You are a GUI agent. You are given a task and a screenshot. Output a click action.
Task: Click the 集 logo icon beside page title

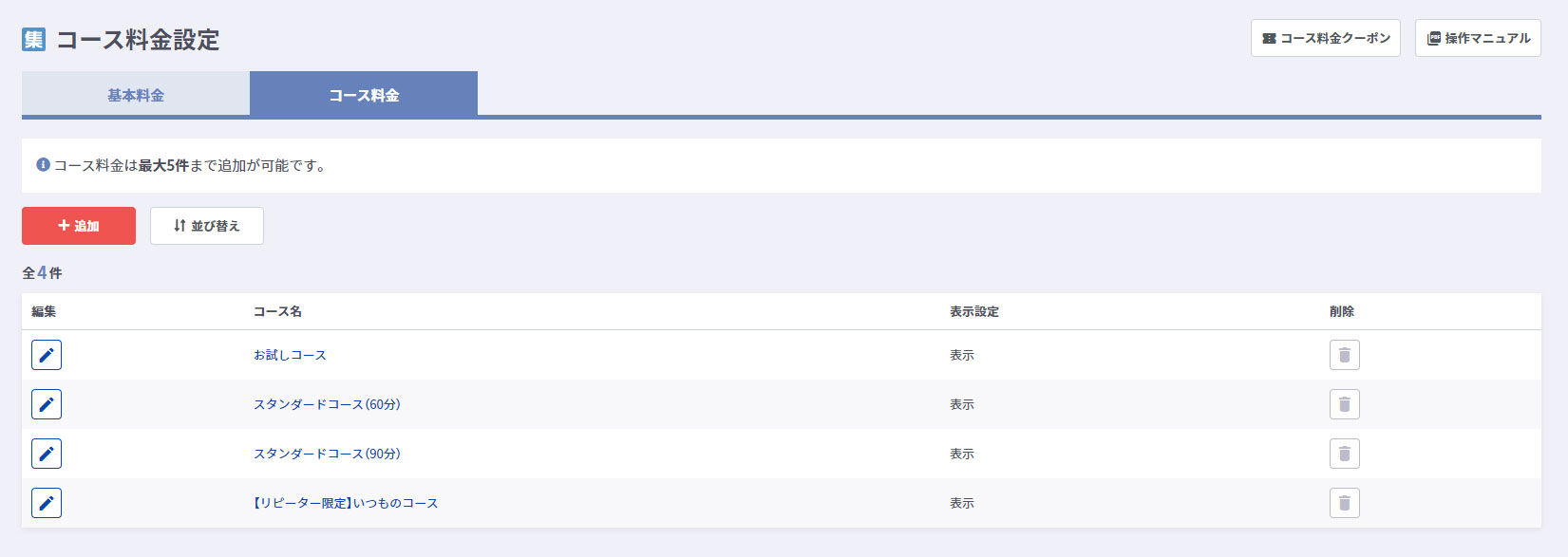click(x=33, y=39)
